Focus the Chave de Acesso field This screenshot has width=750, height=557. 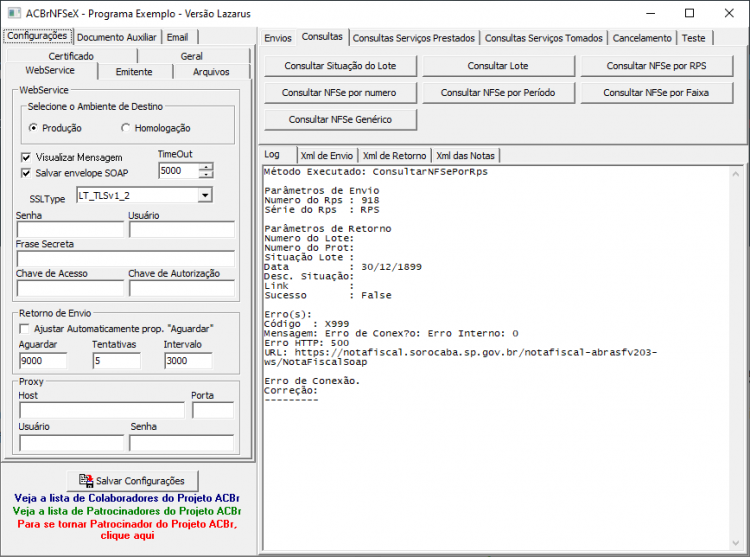coord(70,288)
